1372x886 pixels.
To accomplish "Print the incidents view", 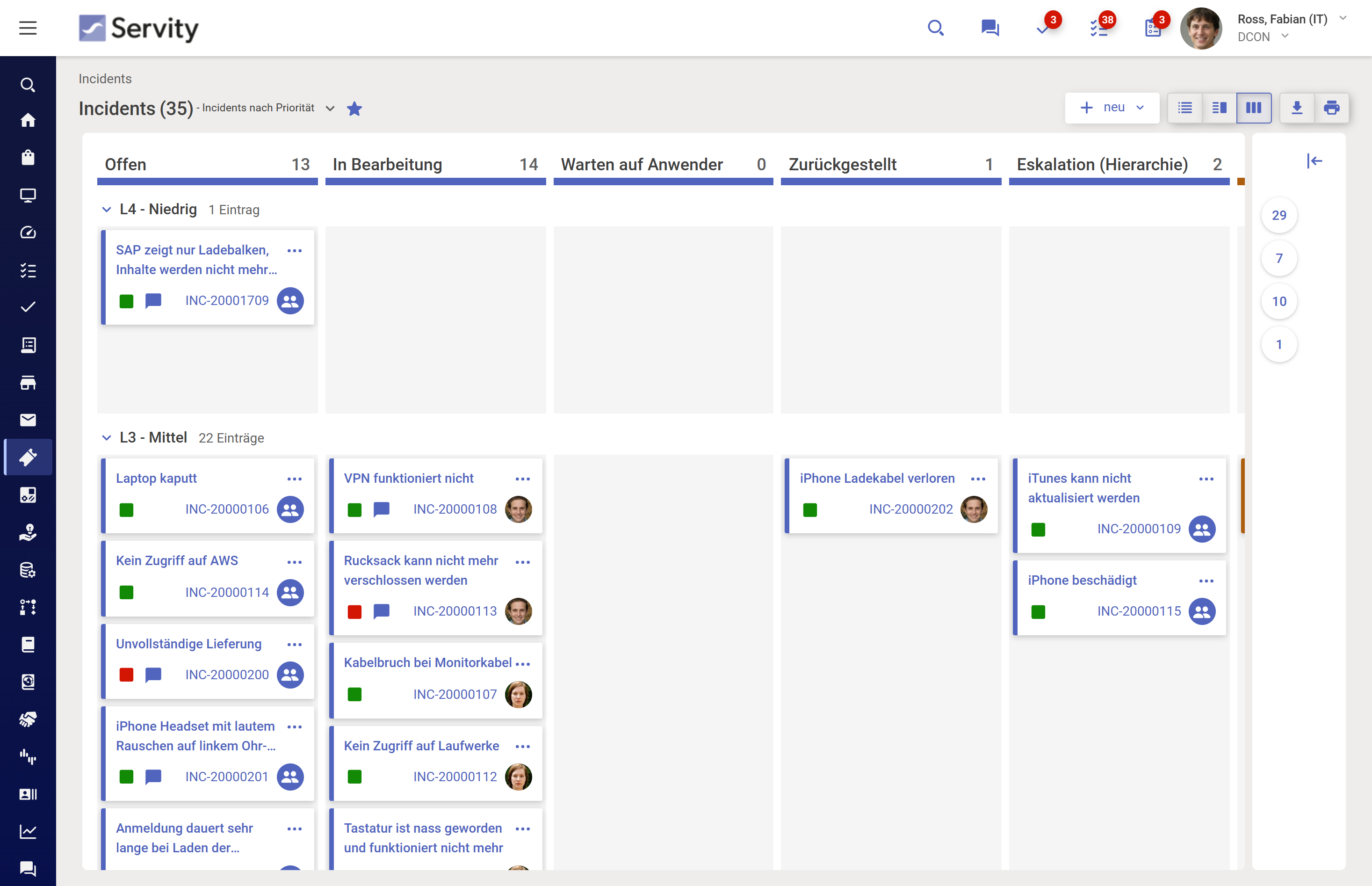I will tap(1331, 108).
